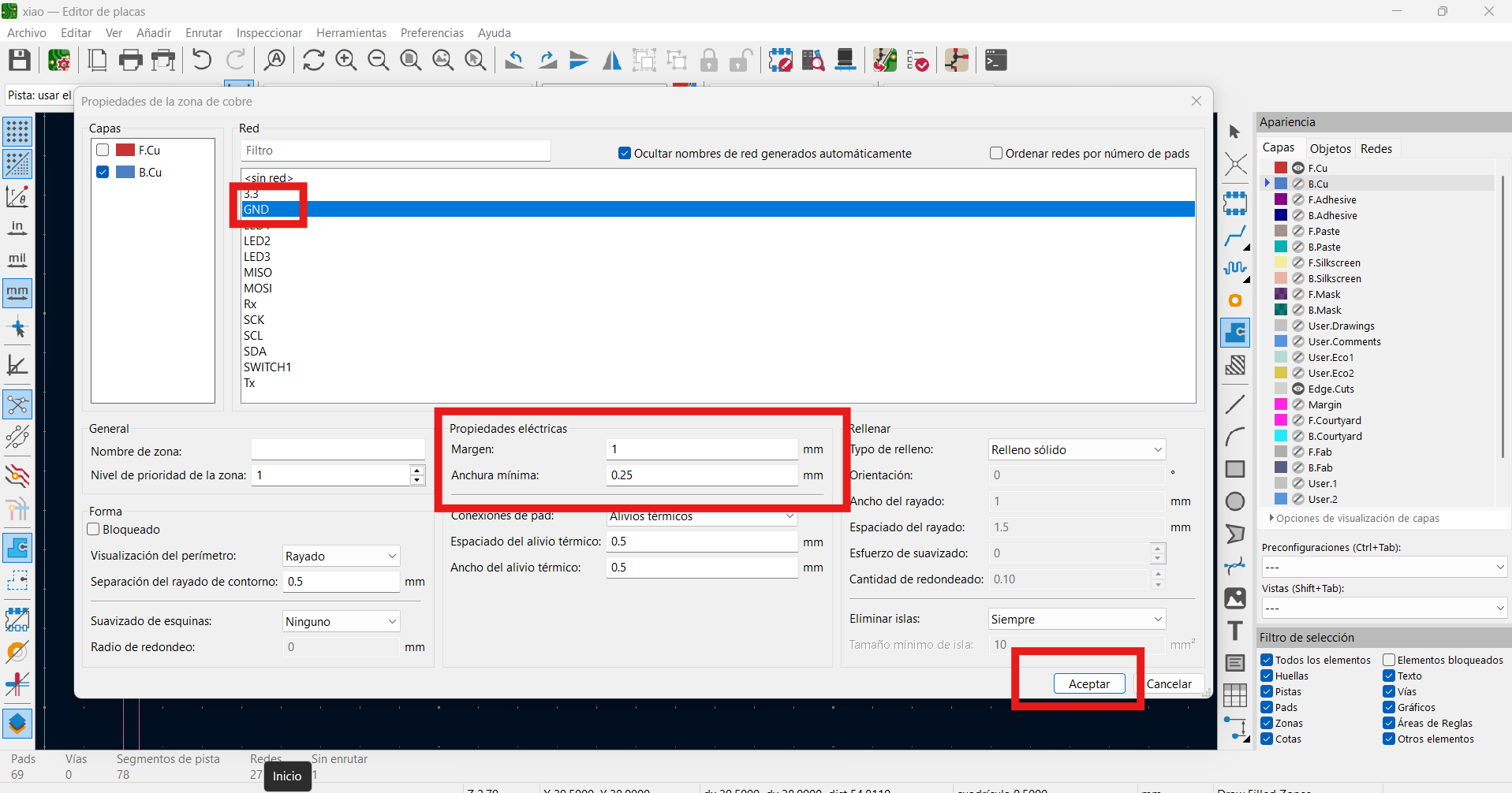The width and height of the screenshot is (1512, 793).
Task: Open the Enrutar menu
Action: pos(203,32)
